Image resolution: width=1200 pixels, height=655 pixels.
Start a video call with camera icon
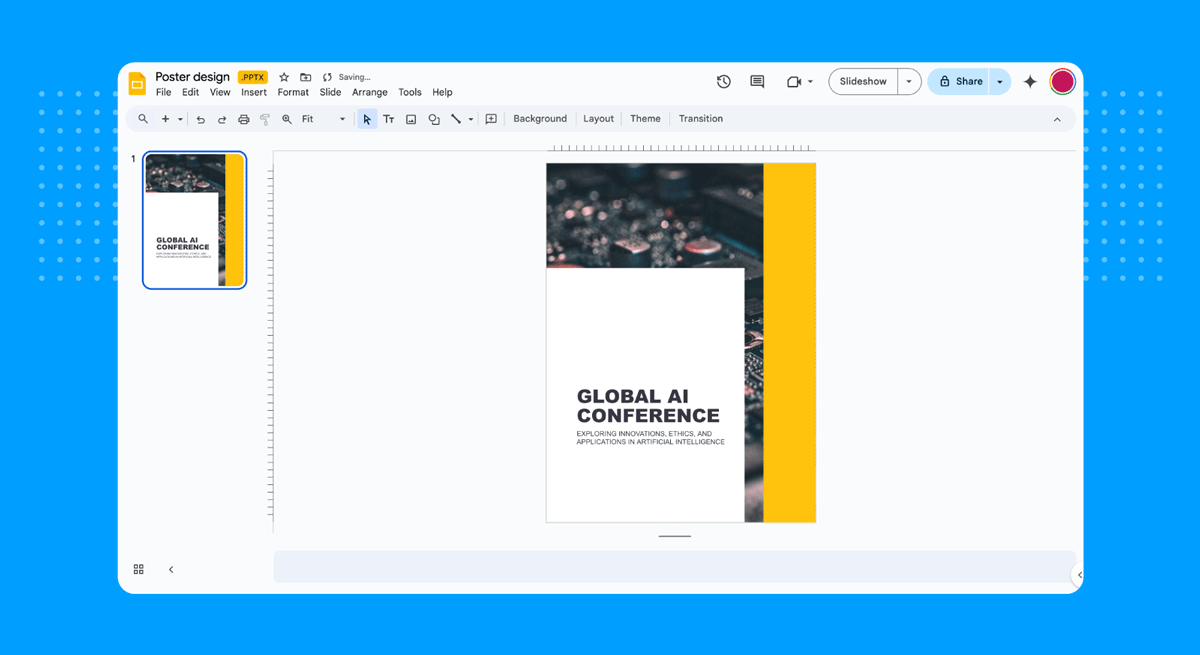point(794,82)
